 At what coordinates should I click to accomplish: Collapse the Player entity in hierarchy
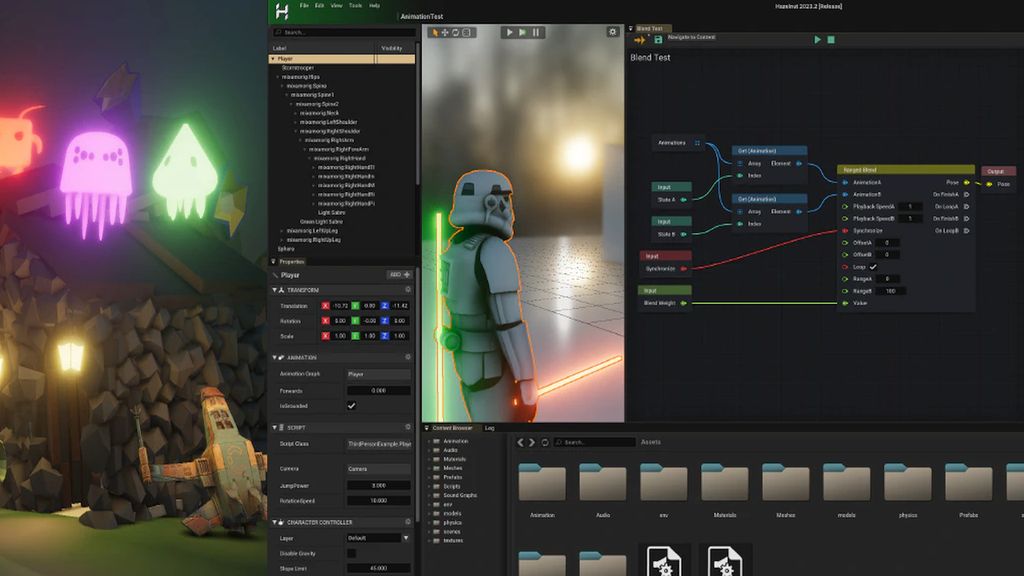[272, 59]
